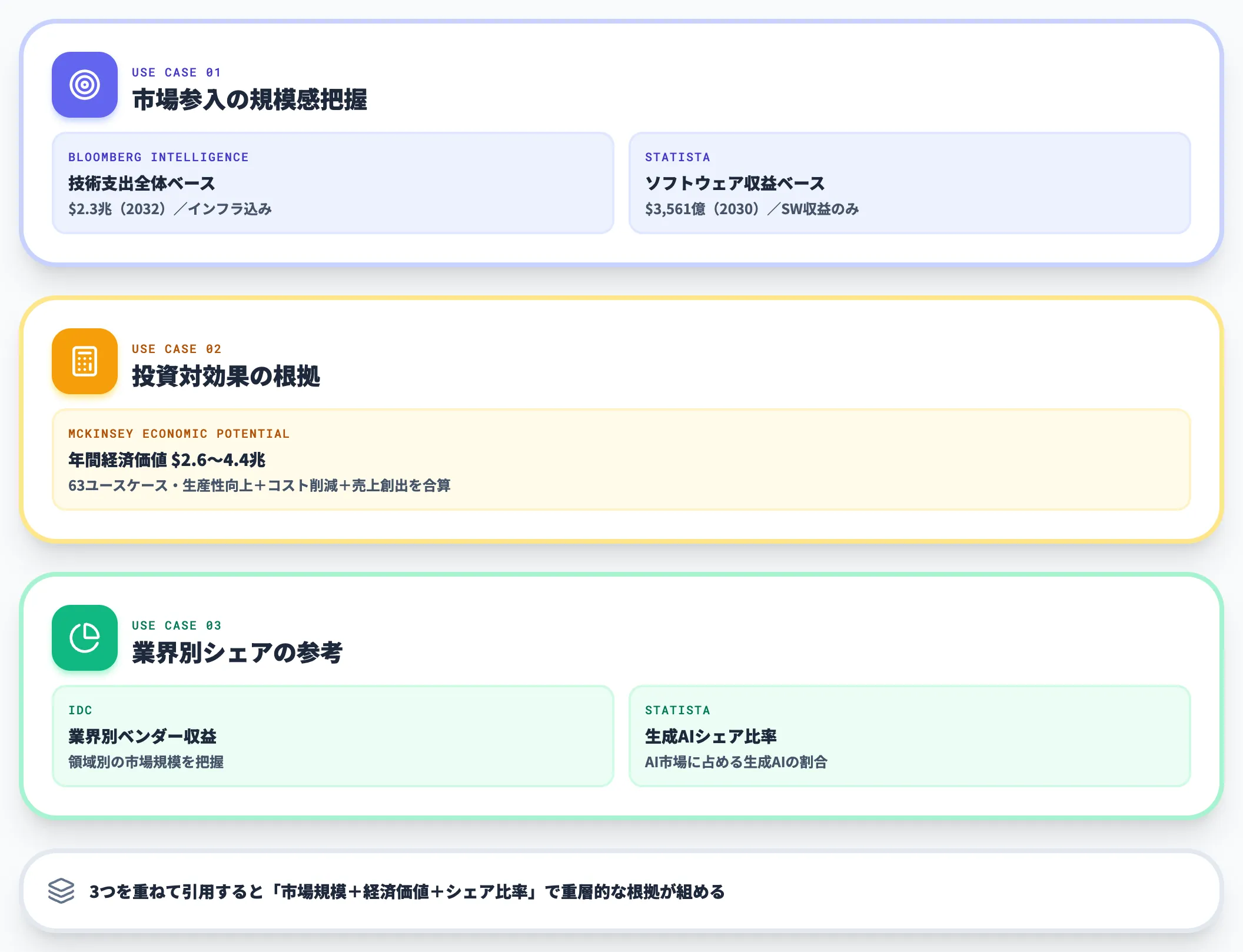
Task: Click the heading '投資対効果の根拠'
Action: tap(226, 376)
